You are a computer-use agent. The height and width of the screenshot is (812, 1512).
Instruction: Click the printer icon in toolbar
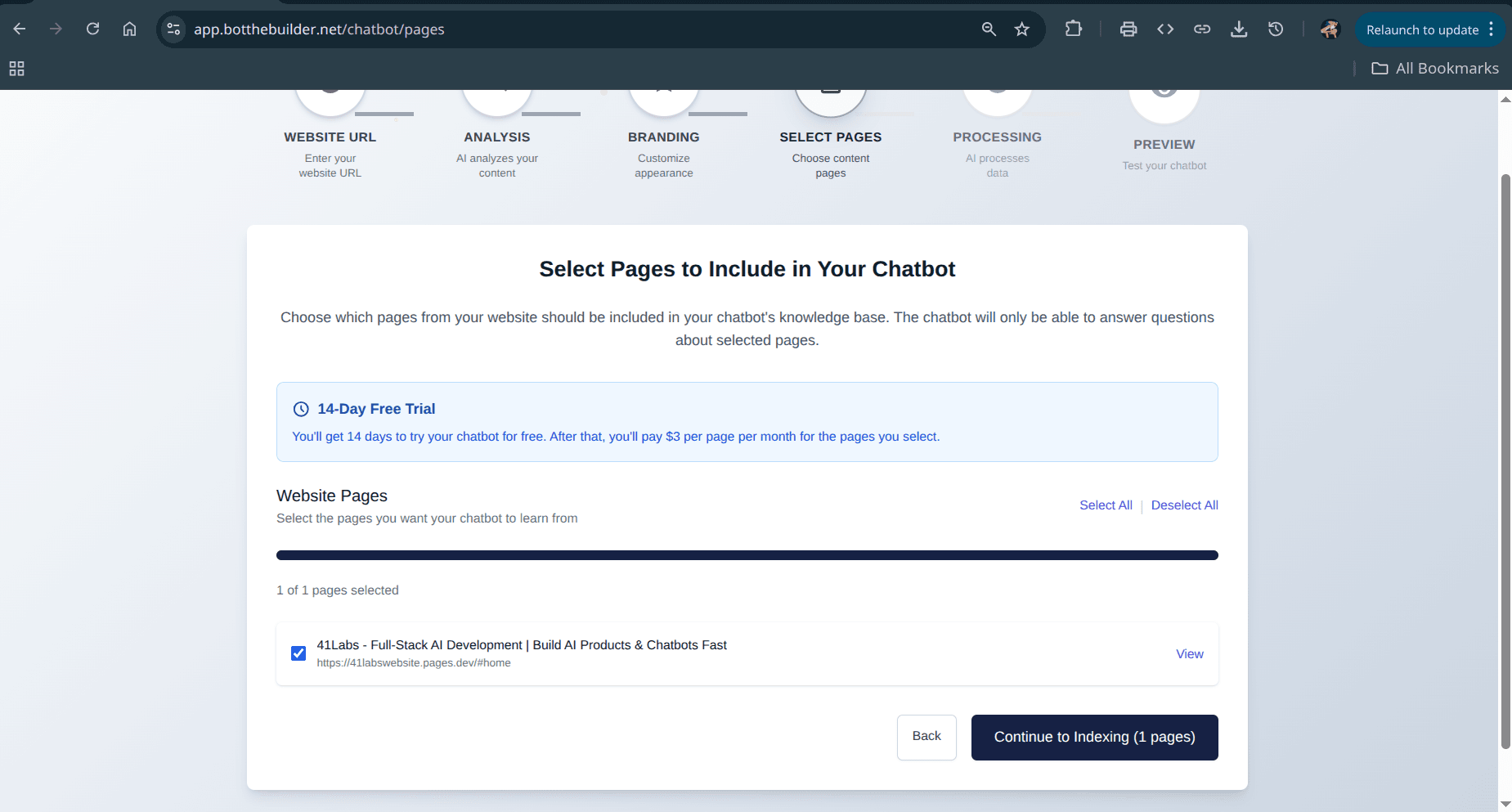click(x=1128, y=29)
